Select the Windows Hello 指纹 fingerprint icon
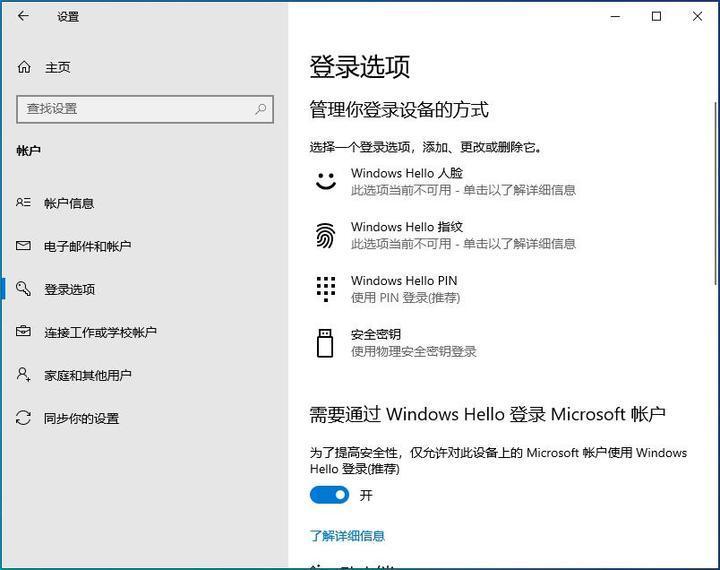This screenshot has width=720, height=570. (x=325, y=235)
